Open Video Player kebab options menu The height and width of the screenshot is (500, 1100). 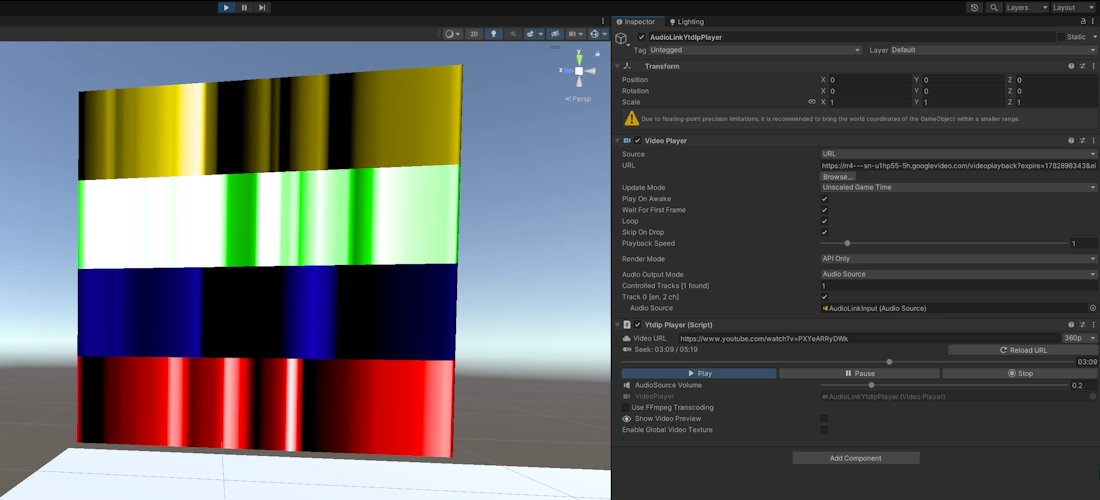[x=1094, y=141]
